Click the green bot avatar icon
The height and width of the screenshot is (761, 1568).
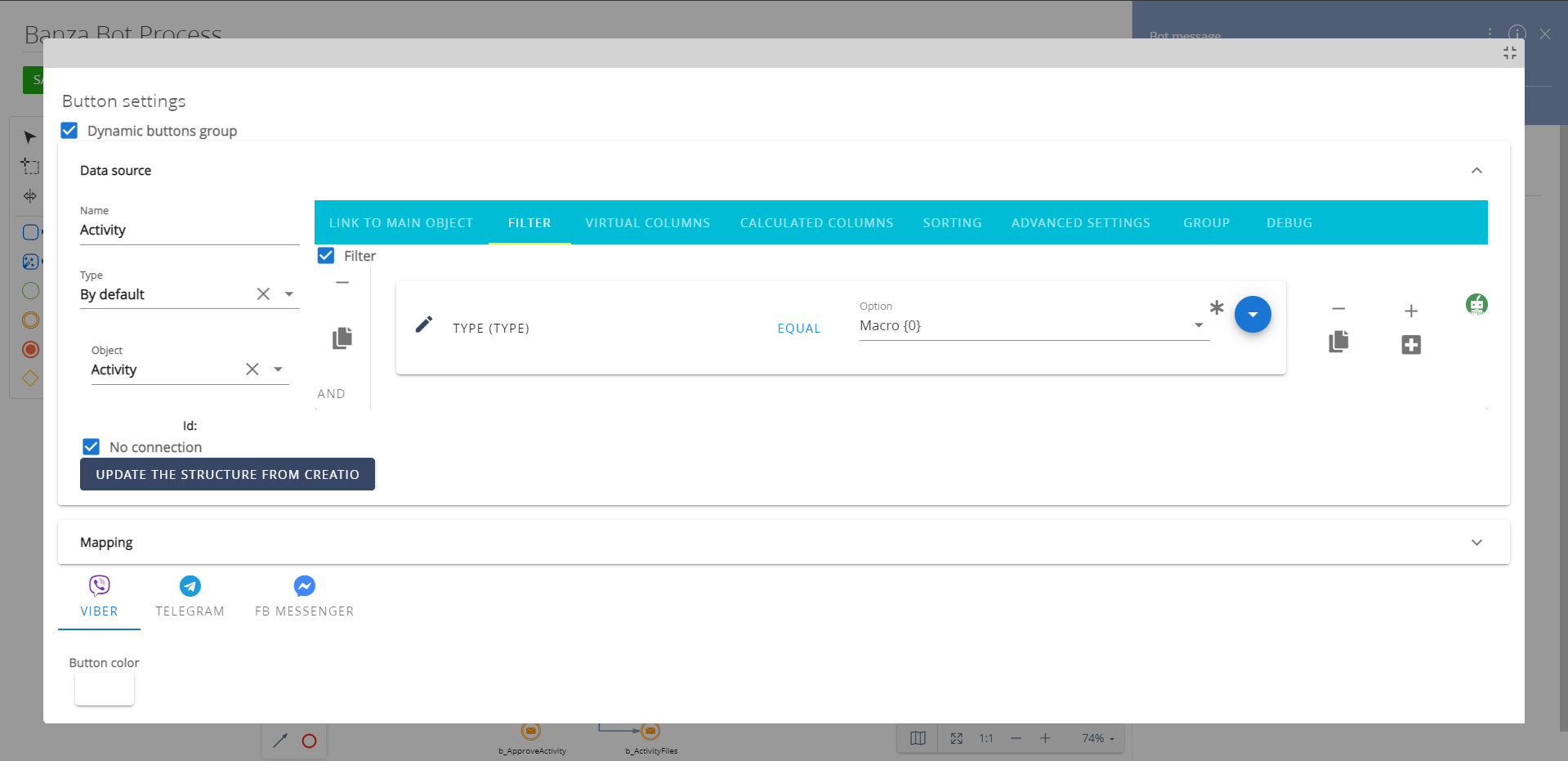[1476, 304]
